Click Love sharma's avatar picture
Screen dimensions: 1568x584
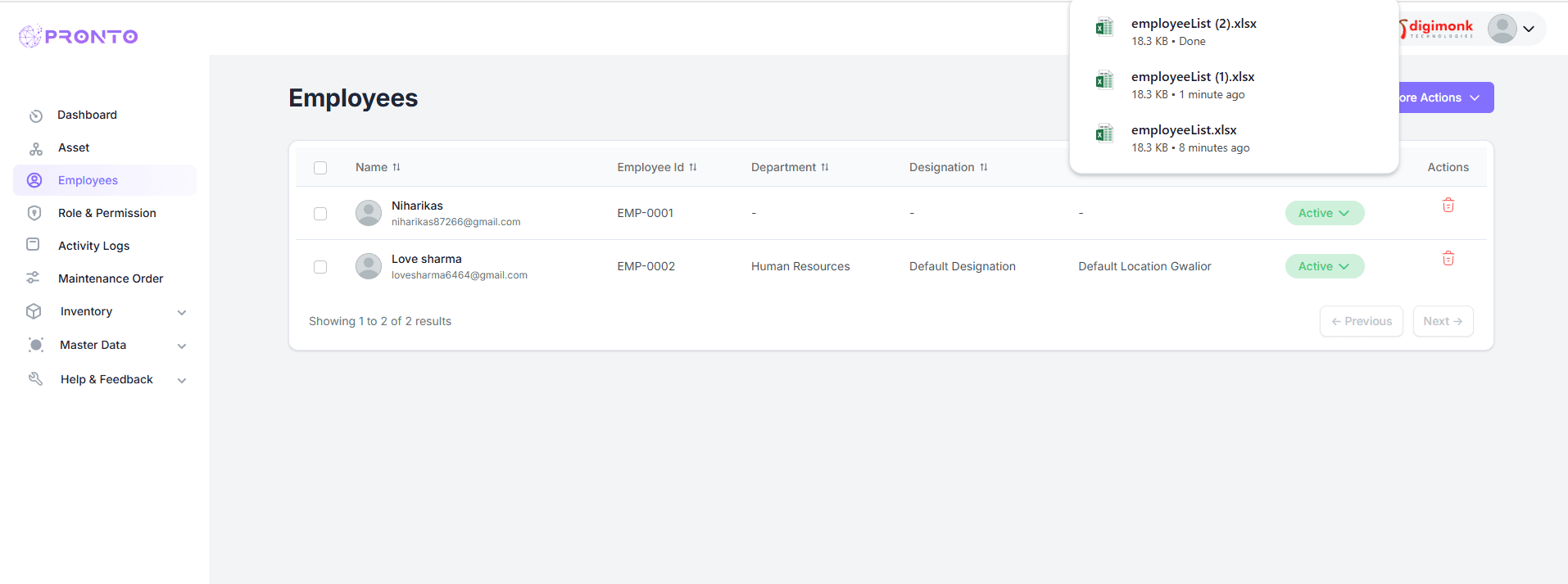click(x=369, y=266)
